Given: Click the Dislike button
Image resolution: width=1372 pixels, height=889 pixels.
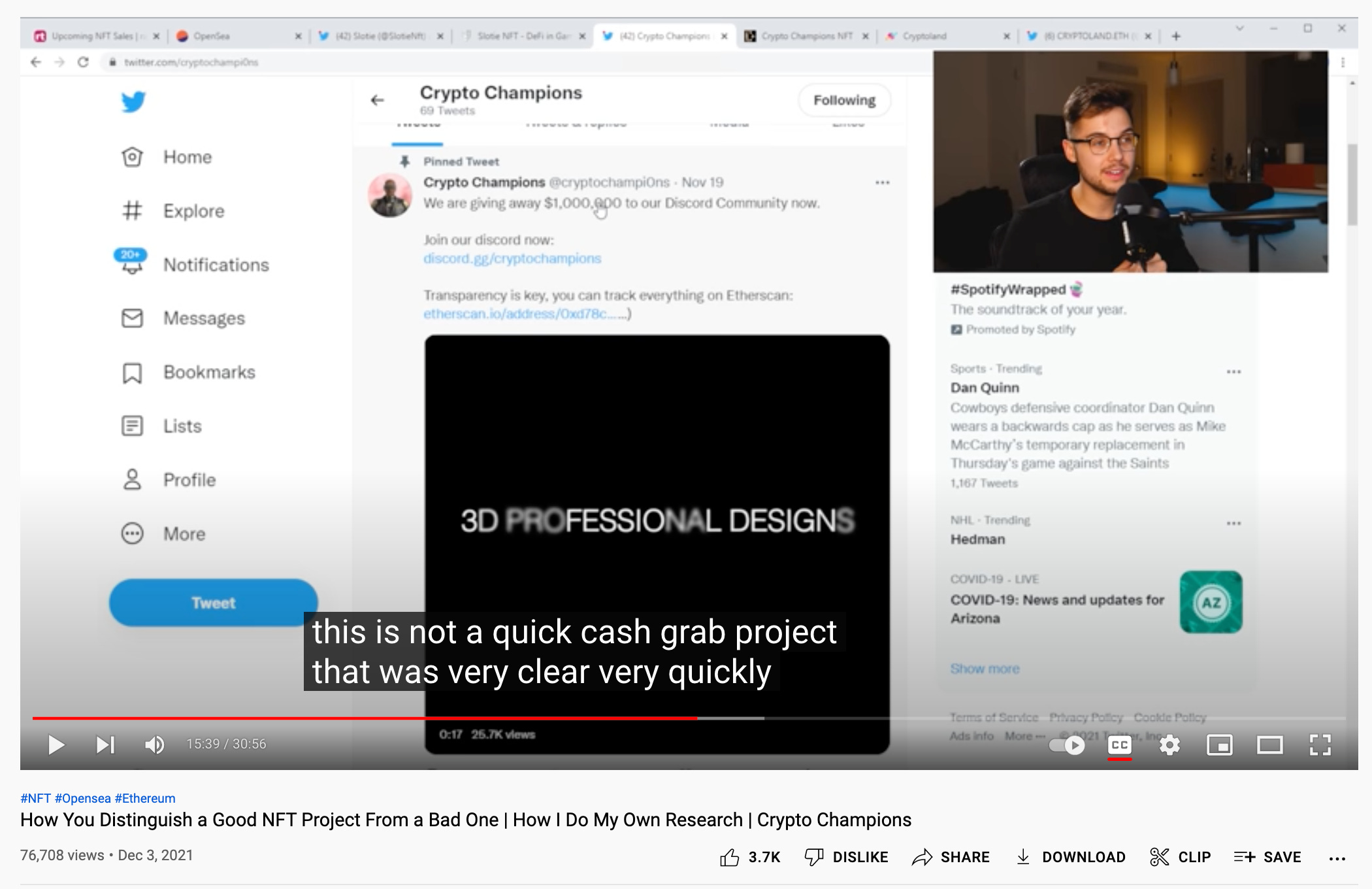Looking at the screenshot, I should (x=847, y=857).
